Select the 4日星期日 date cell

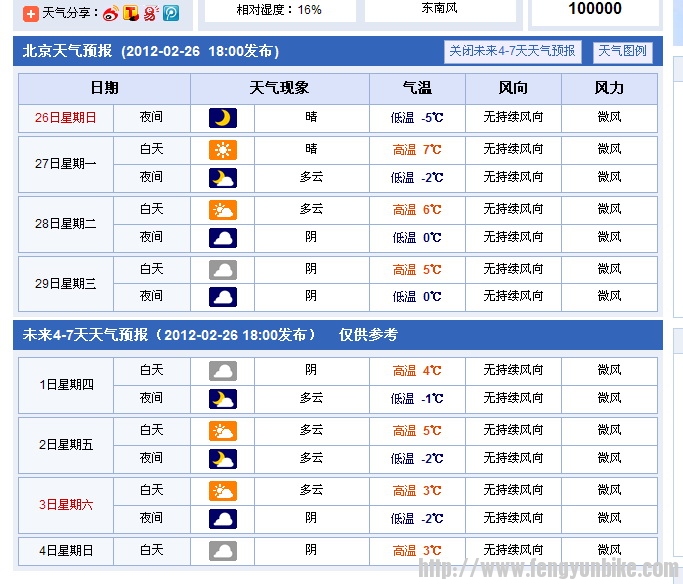click(x=66, y=551)
